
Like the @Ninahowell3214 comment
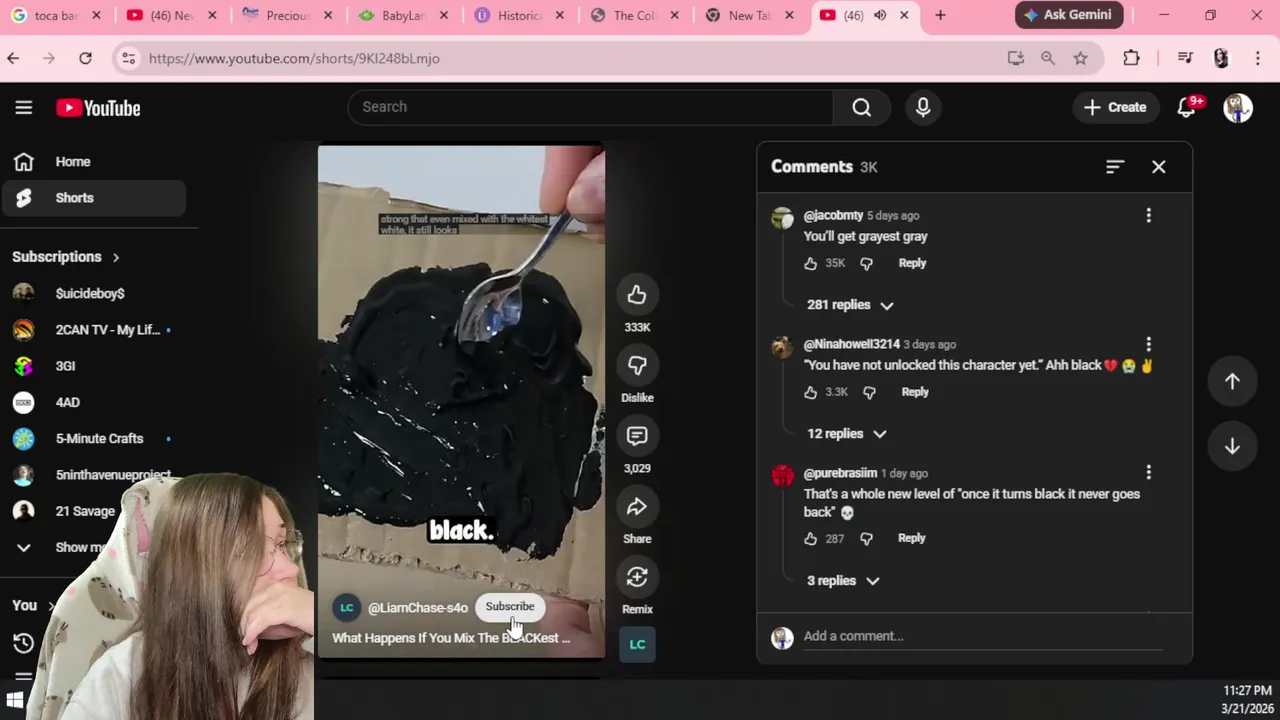pos(810,392)
